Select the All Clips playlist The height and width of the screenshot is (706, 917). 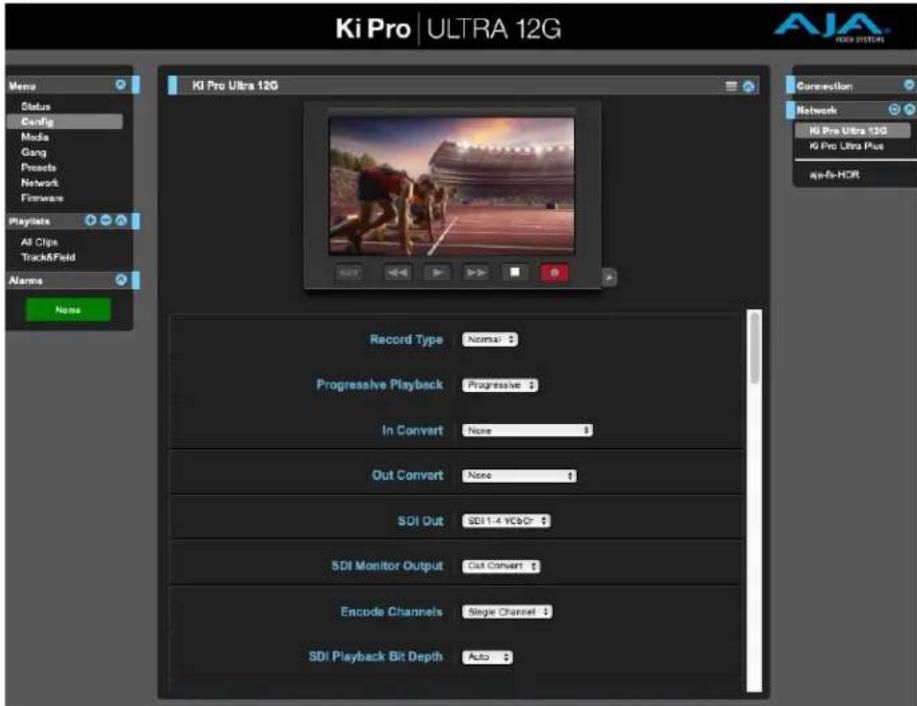click(x=39, y=242)
